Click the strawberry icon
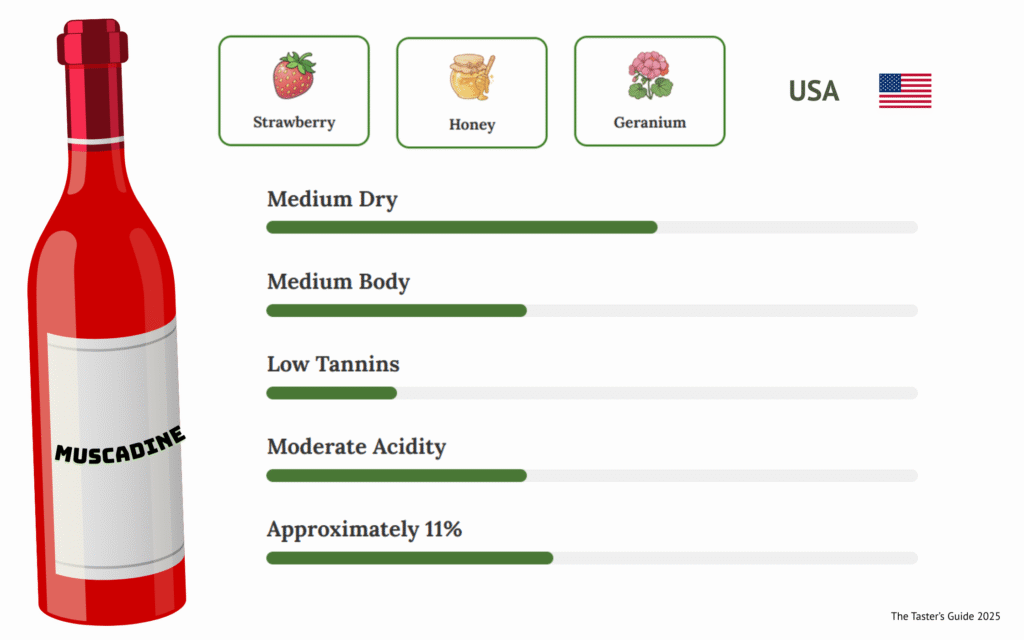 pyautogui.click(x=294, y=75)
